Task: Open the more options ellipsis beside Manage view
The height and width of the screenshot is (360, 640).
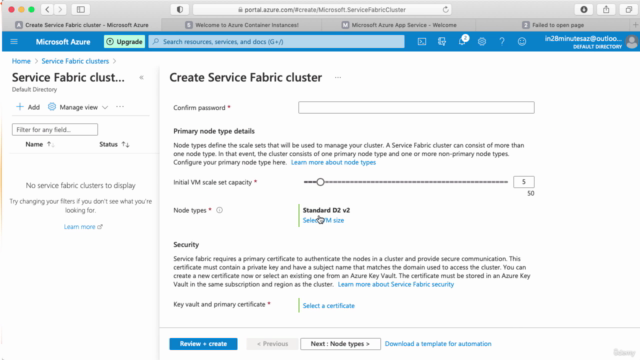Action: (120, 107)
